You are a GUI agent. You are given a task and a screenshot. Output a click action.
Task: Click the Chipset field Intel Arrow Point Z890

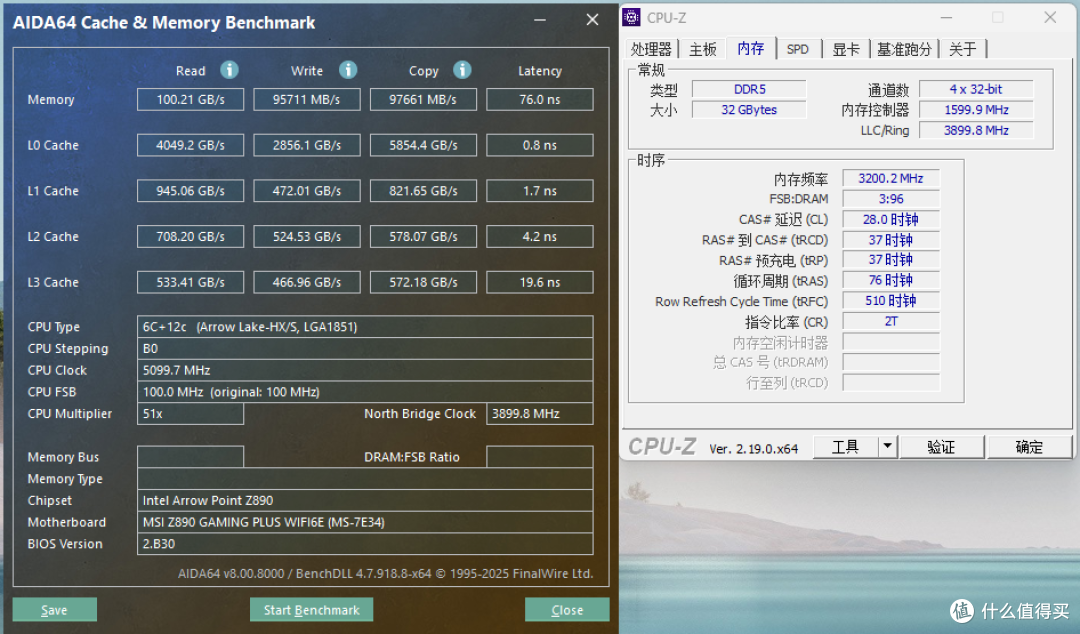(x=365, y=500)
